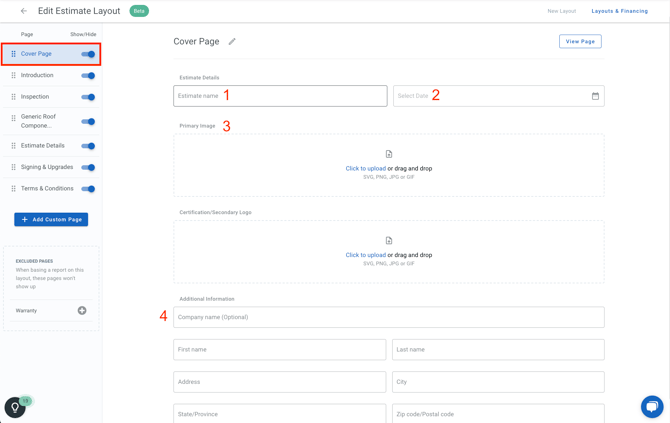670x423 pixels.
Task: Open the calendar date picker icon
Action: pyautogui.click(x=595, y=96)
